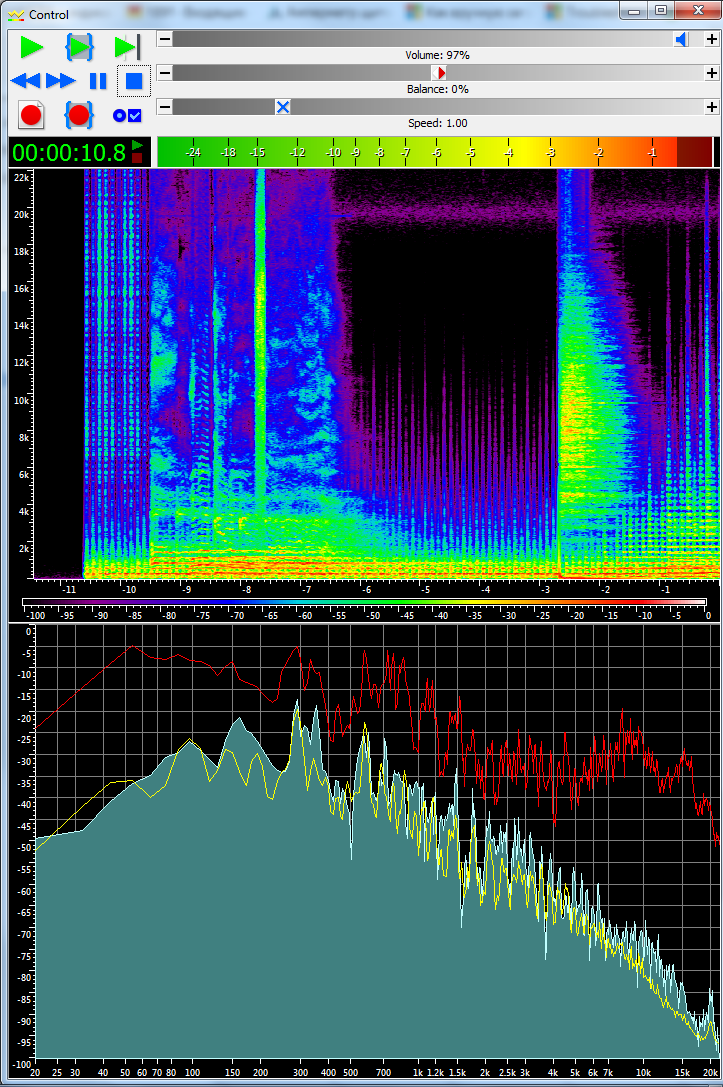This screenshot has width=723, height=1087.
Task: Click the balance slider's red arrow thumb
Action: coord(439,73)
